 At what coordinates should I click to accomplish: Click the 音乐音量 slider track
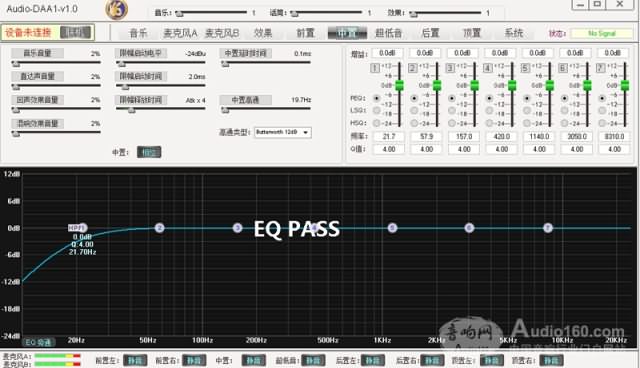[56, 63]
